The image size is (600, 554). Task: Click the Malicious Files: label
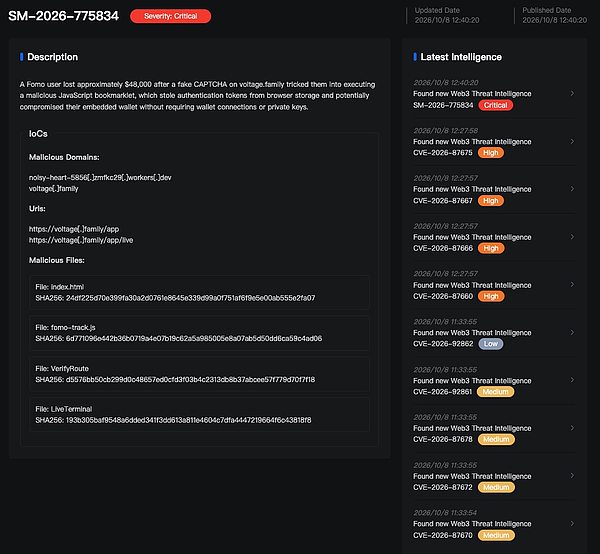(x=57, y=260)
